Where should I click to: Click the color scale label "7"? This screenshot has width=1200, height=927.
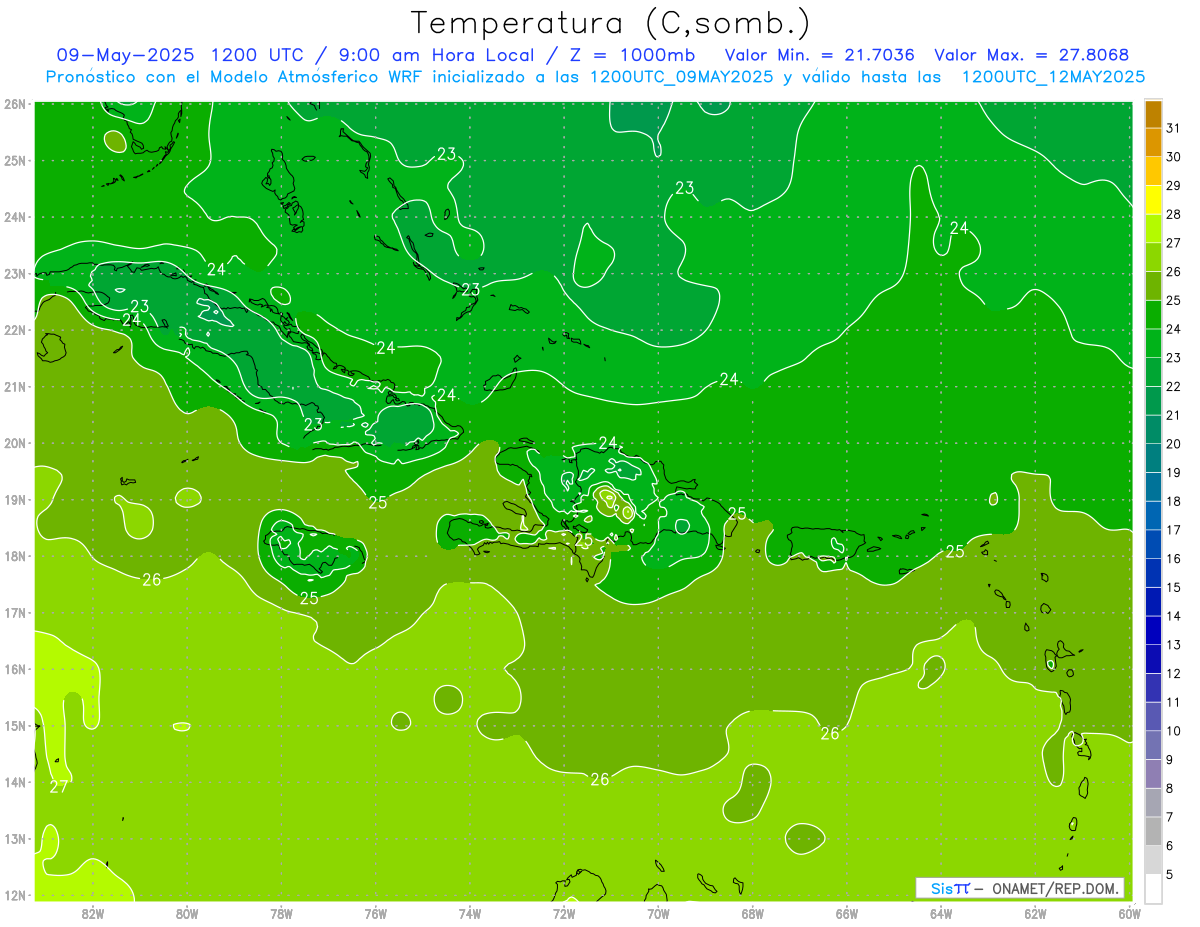(1170, 816)
